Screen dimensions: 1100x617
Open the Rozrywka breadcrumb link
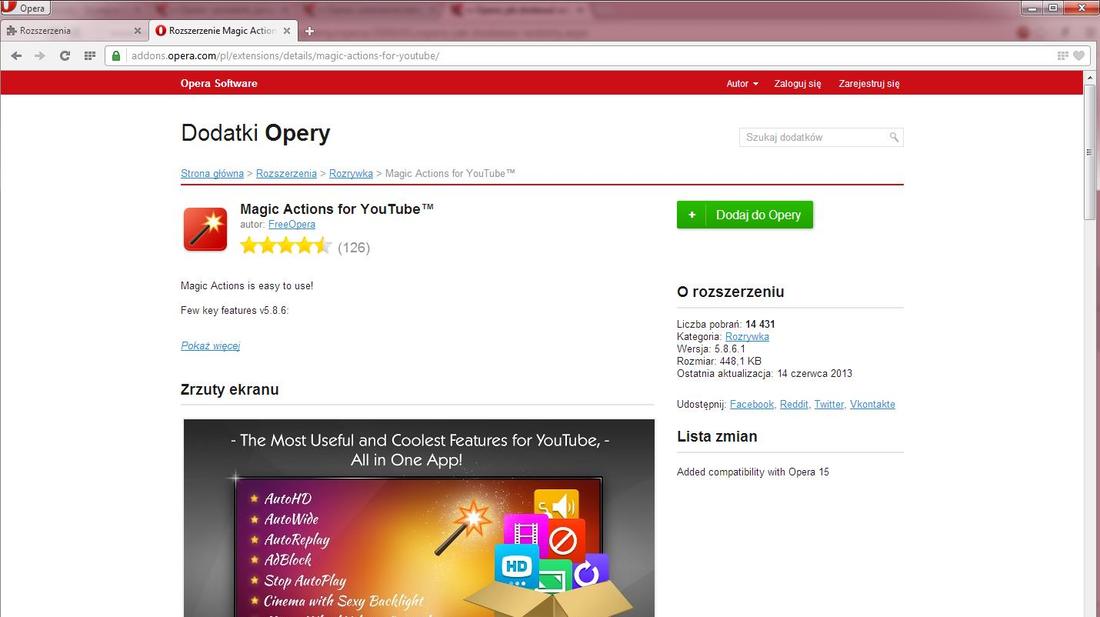tap(351, 173)
